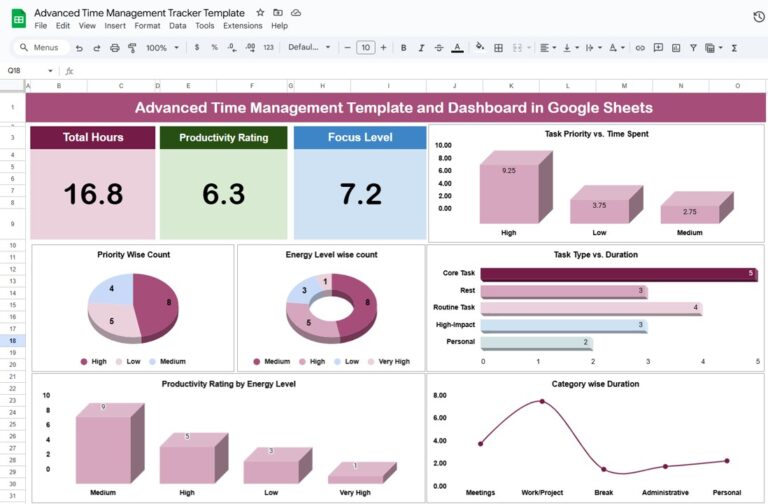Screen dimensions: 768x504
Task: Open version history clock icon
Action: (x=759, y=17)
